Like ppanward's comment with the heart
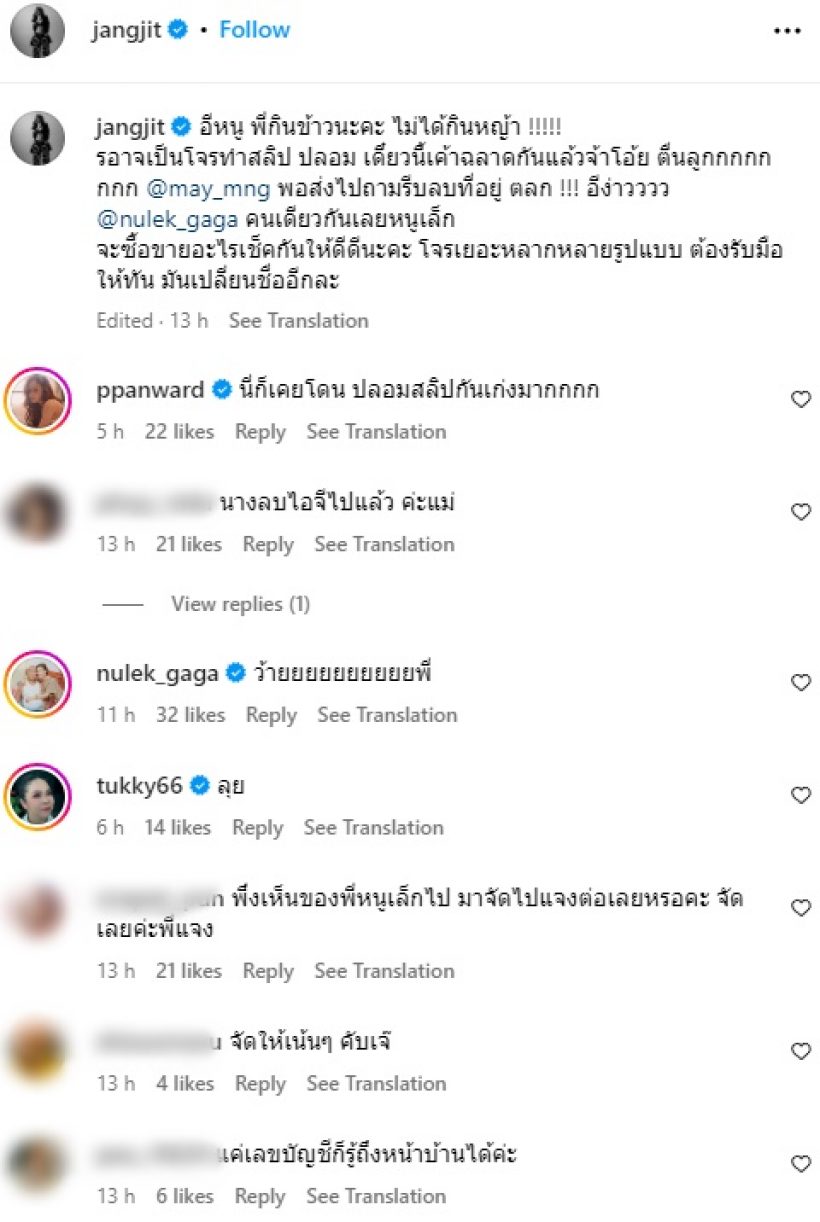Viewport: 820px width, 1222px height. (x=801, y=400)
